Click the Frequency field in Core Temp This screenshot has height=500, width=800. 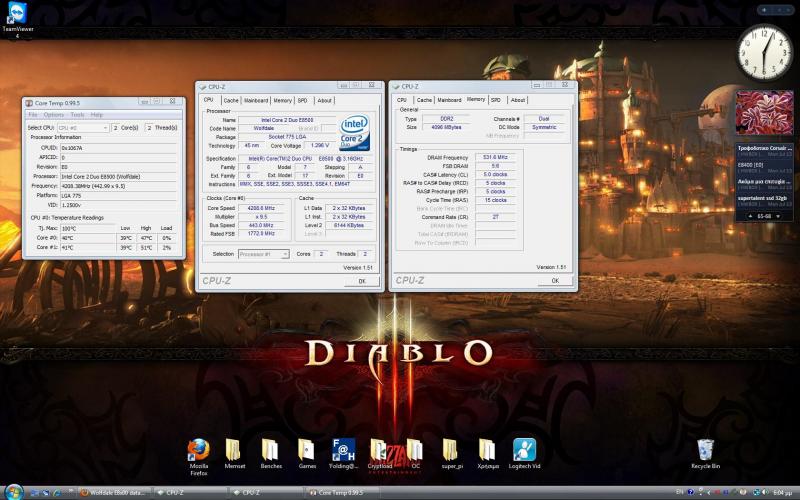[118, 186]
